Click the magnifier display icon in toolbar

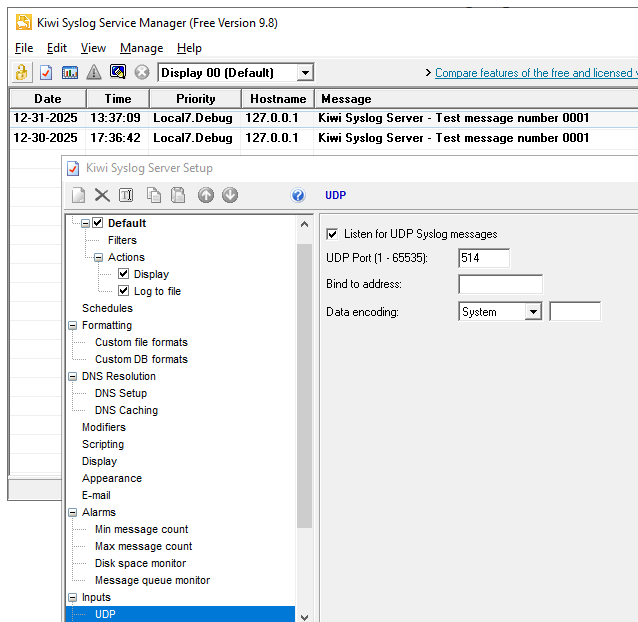click(118, 72)
